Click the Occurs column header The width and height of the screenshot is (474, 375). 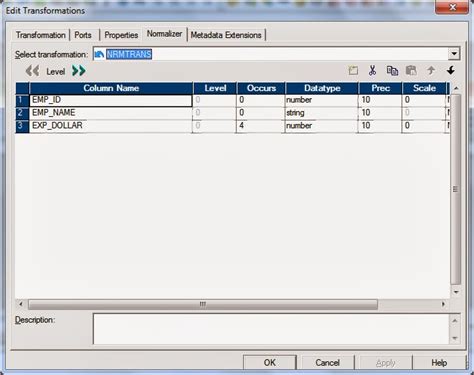pyautogui.click(x=261, y=88)
